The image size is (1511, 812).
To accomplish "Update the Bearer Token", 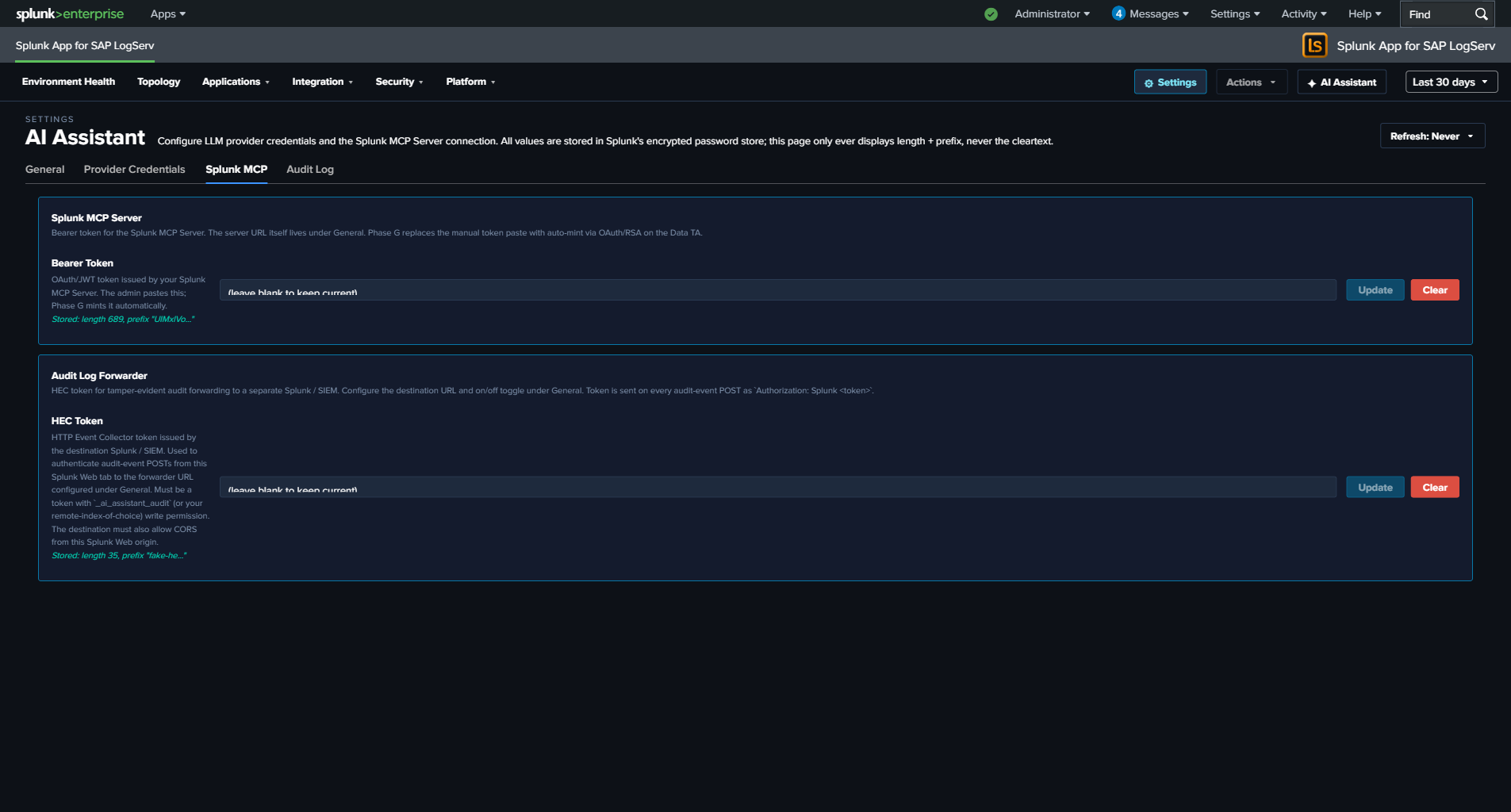I will (x=1375, y=290).
